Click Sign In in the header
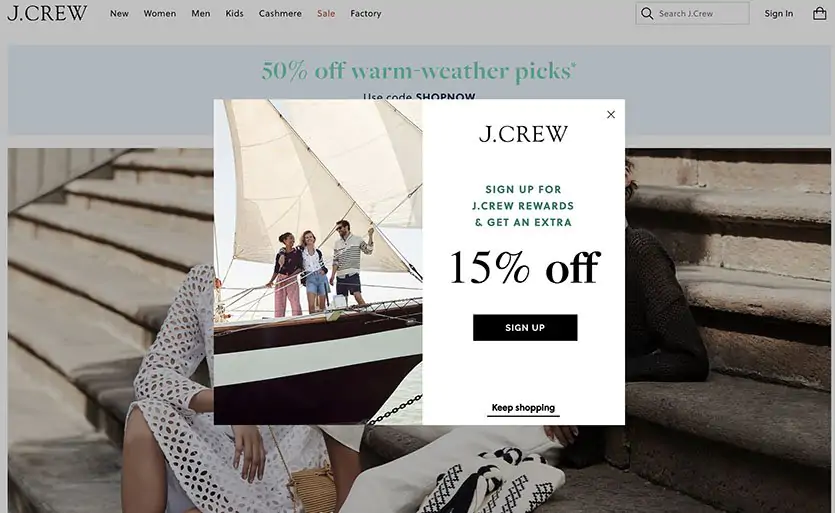Image resolution: width=835 pixels, height=513 pixels. (x=779, y=13)
